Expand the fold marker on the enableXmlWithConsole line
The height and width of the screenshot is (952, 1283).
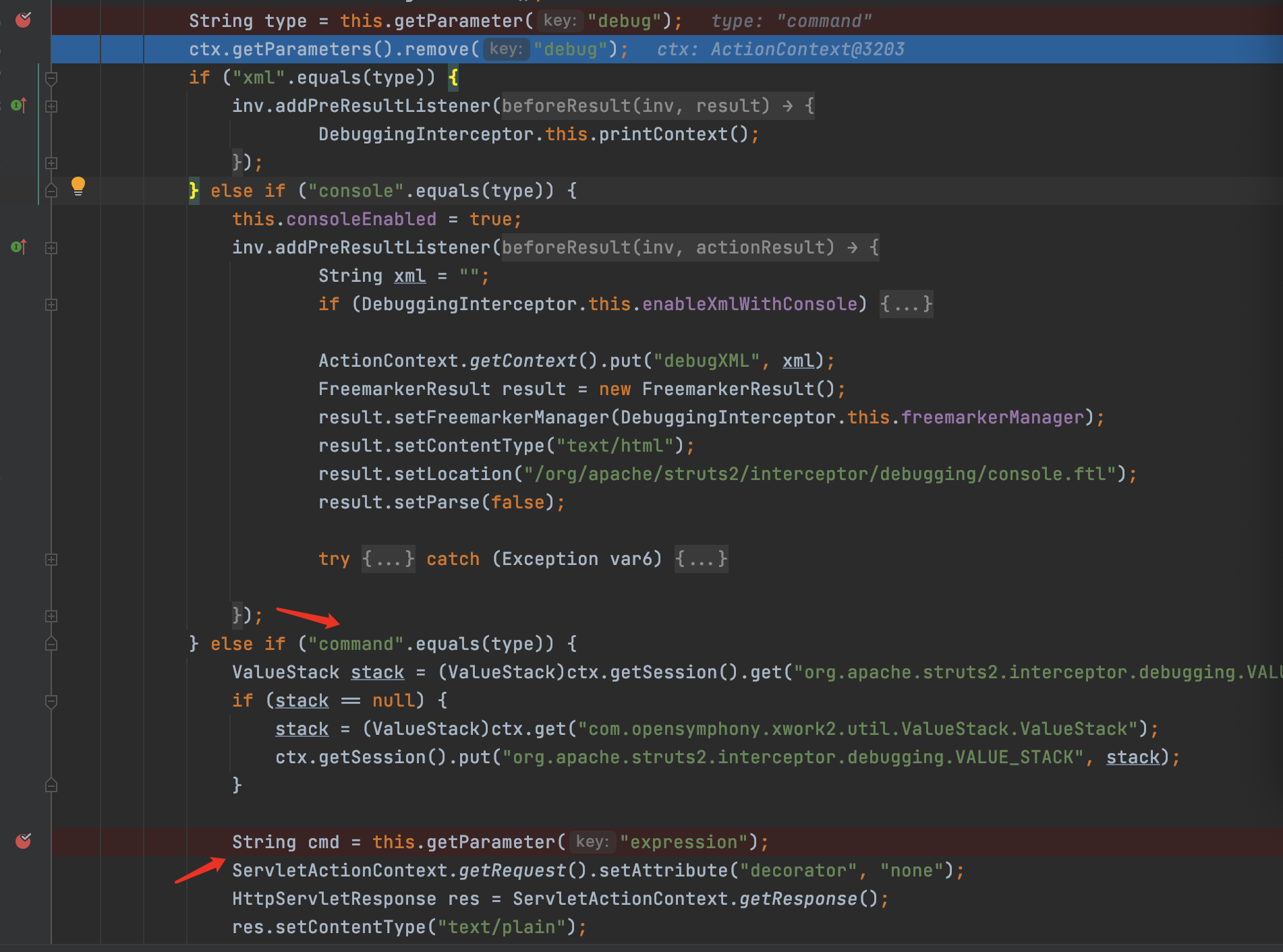click(51, 305)
